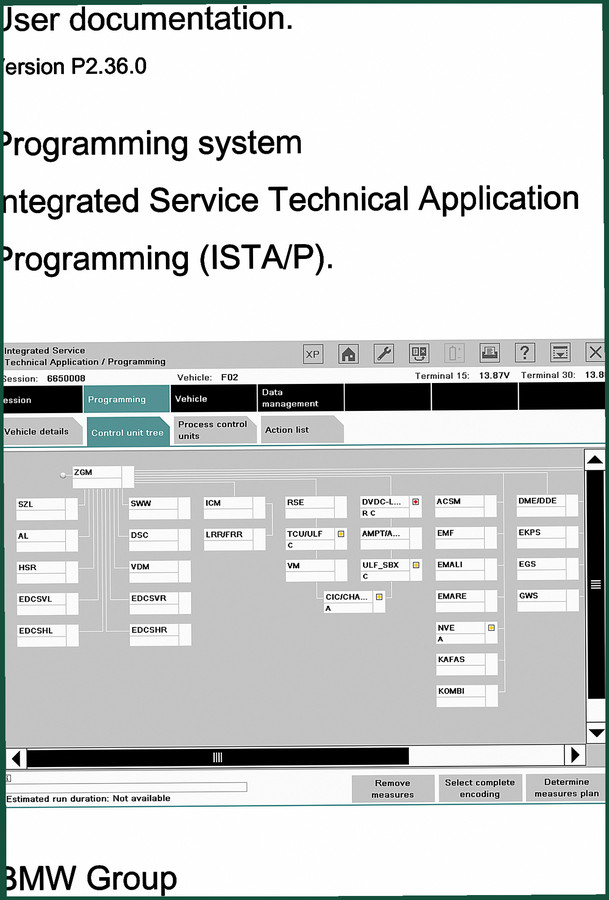The height and width of the screenshot is (900, 609).
Task: Select the EDCSVR control unit
Action: [160, 603]
